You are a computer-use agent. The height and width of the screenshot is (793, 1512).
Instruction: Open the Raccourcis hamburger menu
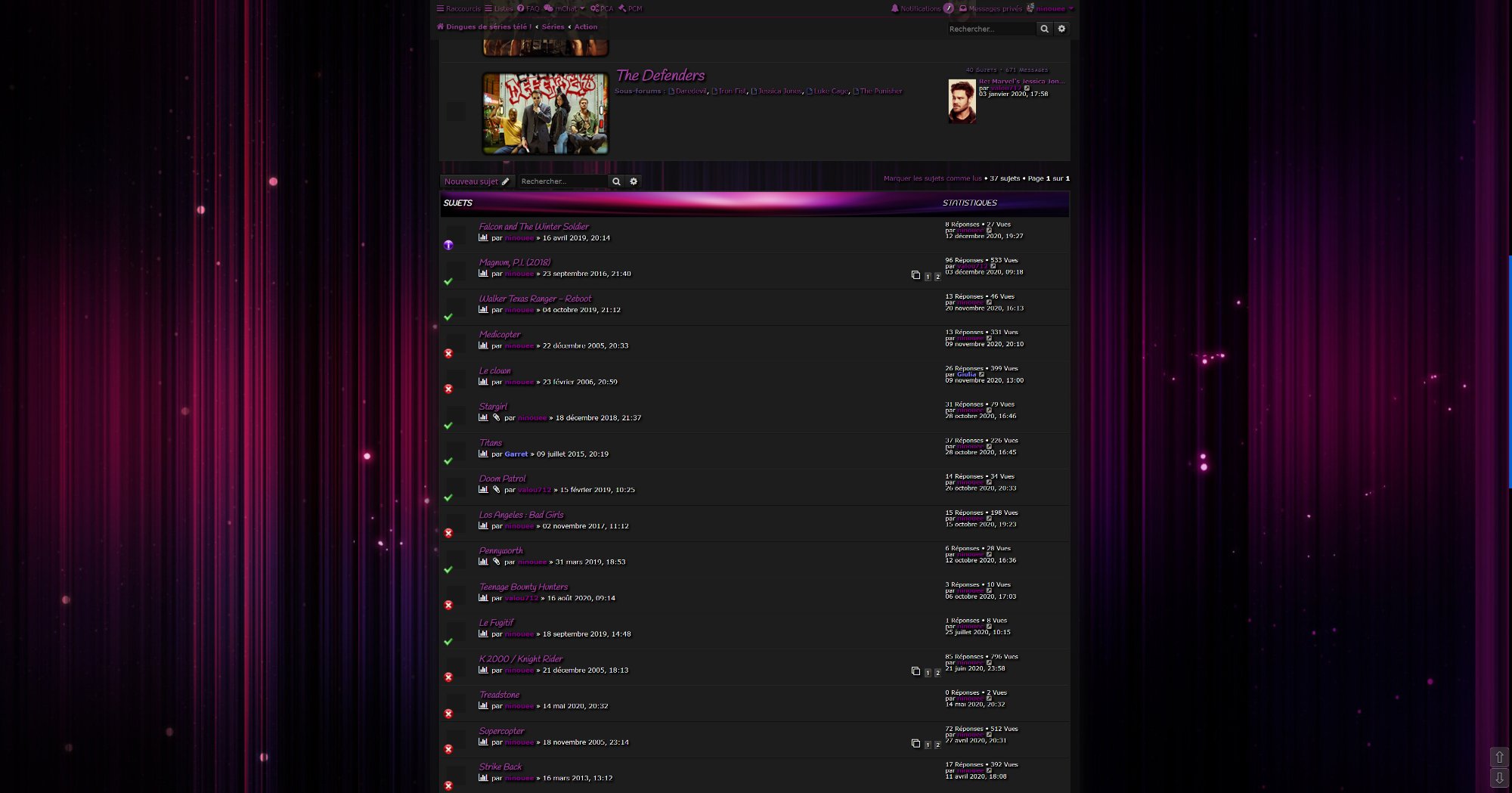click(458, 8)
